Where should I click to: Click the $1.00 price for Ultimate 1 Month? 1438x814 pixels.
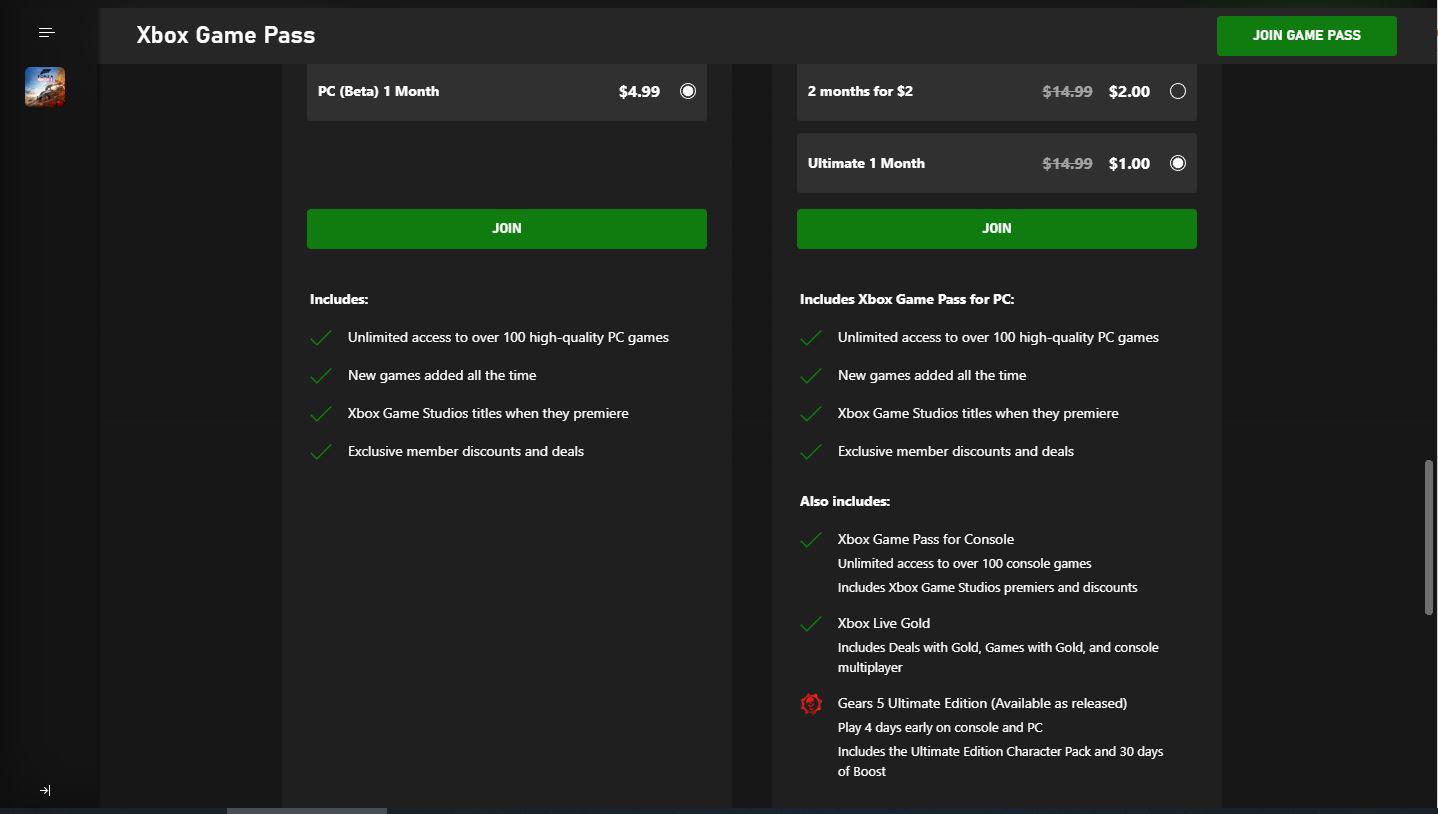pos(1129,163)
